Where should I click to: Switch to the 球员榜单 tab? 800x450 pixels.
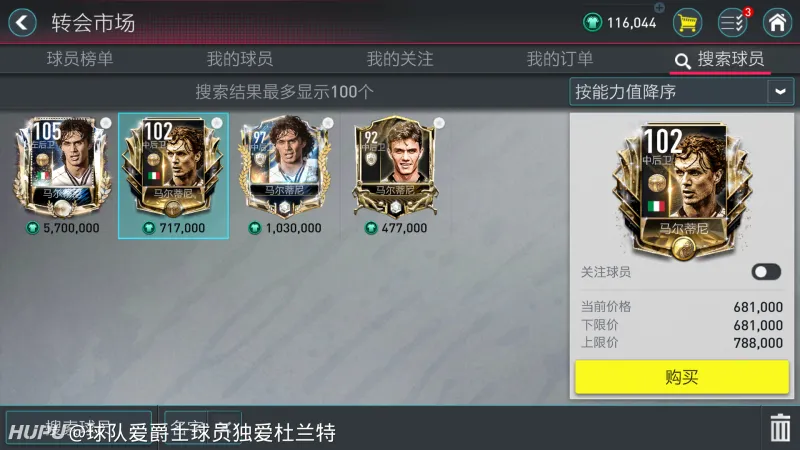coord(80,59)
